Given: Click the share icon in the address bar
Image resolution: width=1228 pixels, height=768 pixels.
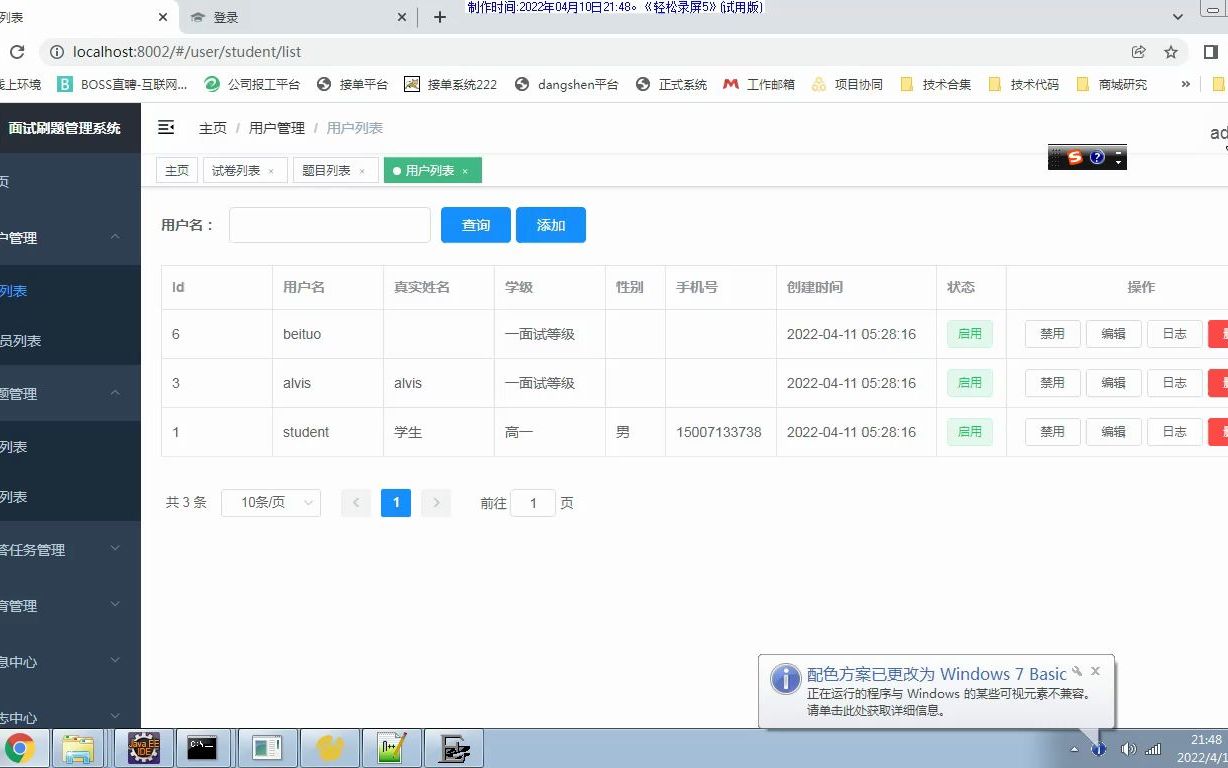Looking at the screenshot, I should coord(1139,51).
